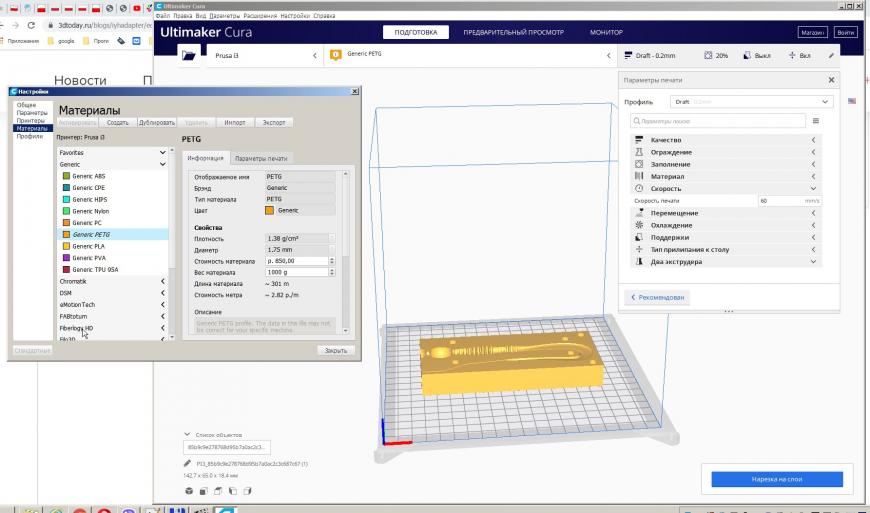Screen dimensions: 870x513
Task: Switch to Предварительный просмотр stage
Action: tap(513, 32)
